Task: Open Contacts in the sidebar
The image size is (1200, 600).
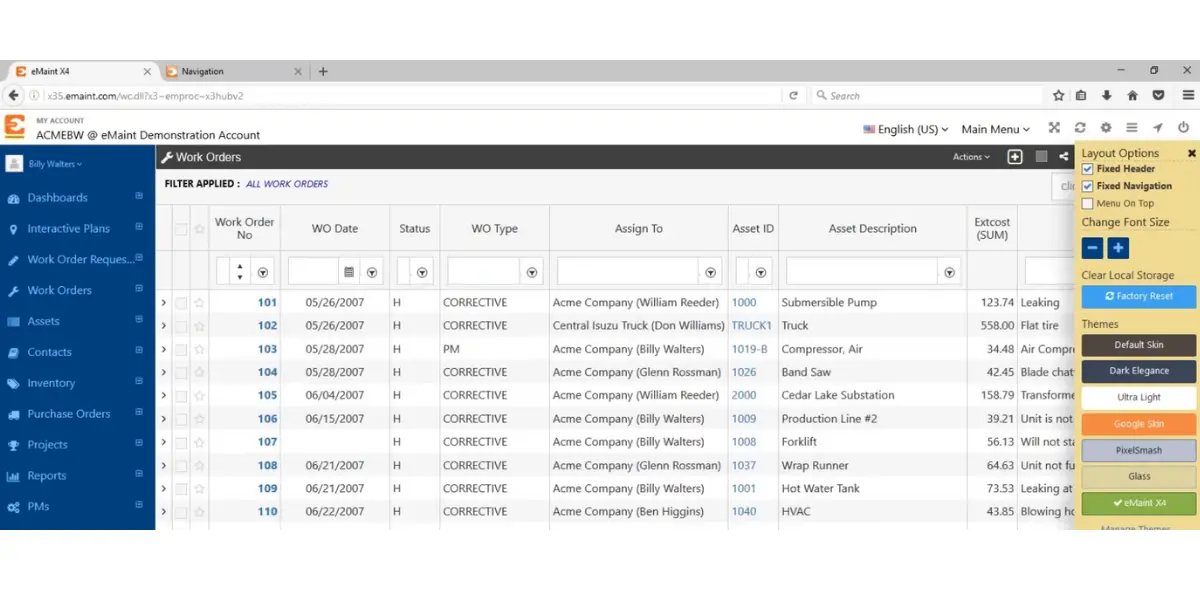Action: (x=49, y=352)
